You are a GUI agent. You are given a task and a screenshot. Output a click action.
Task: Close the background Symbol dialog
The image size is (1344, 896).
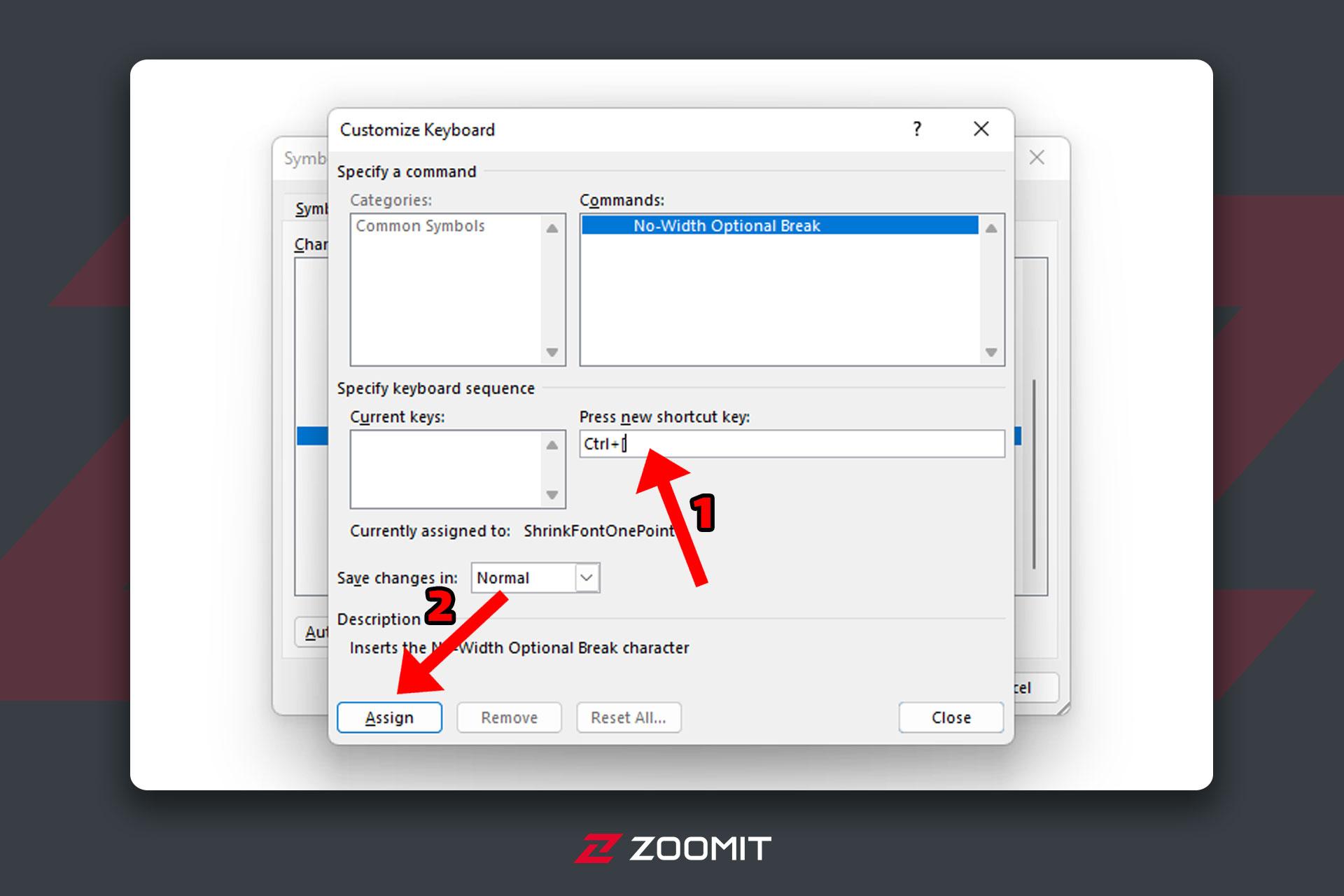click(1037, 157)
